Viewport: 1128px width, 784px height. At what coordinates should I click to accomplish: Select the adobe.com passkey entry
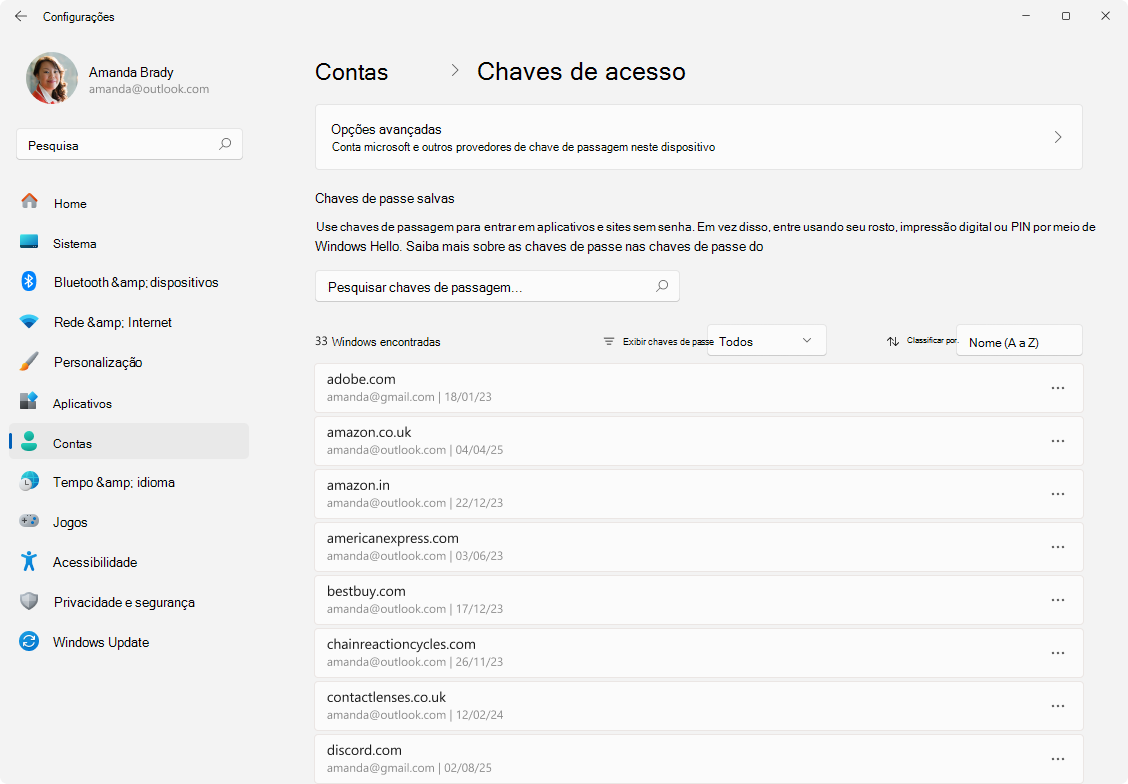coord(699,388)
